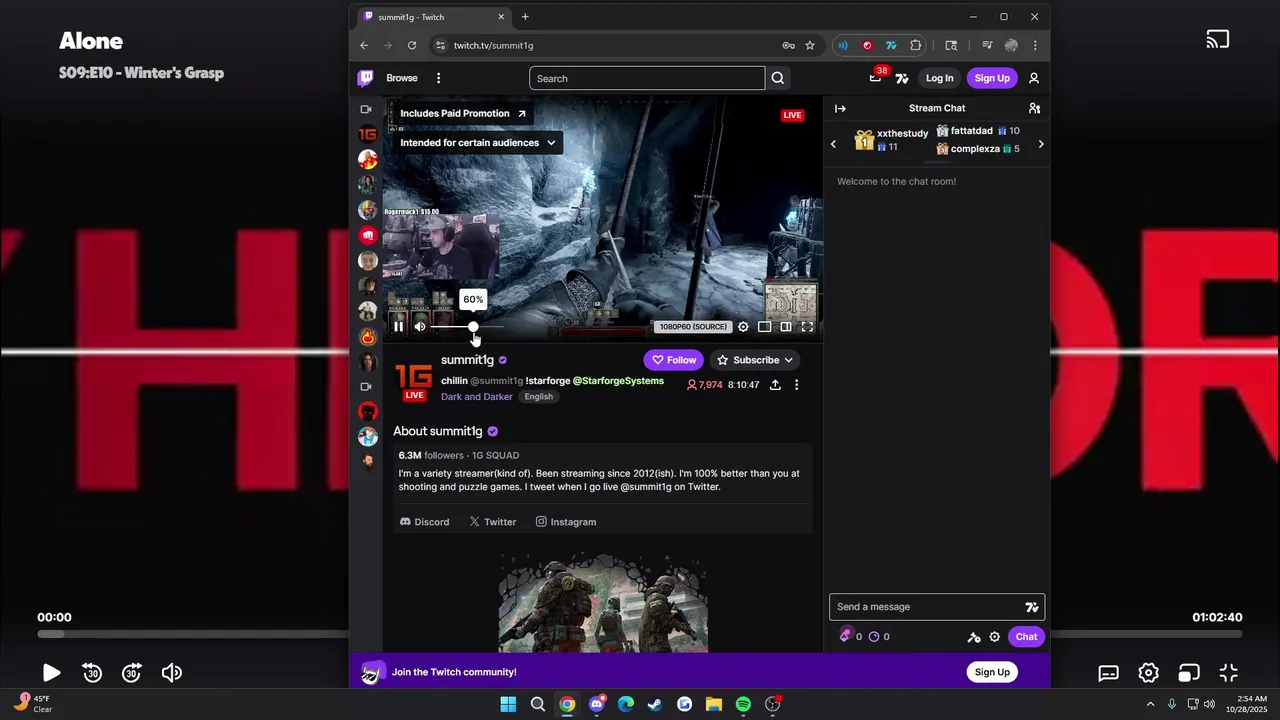This screenshot has width=1280, height=720.
Task: Expand Intended for certain audiences dropdown
Action: click(x=477, y=142)
